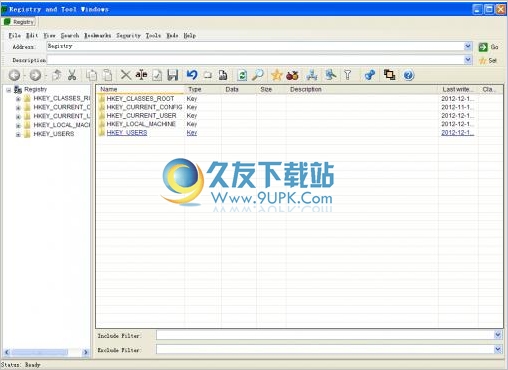The width and height of the screenshot is (508, 370).
Task: Click the yellow star Bookmarks icon
Action: 277,75
